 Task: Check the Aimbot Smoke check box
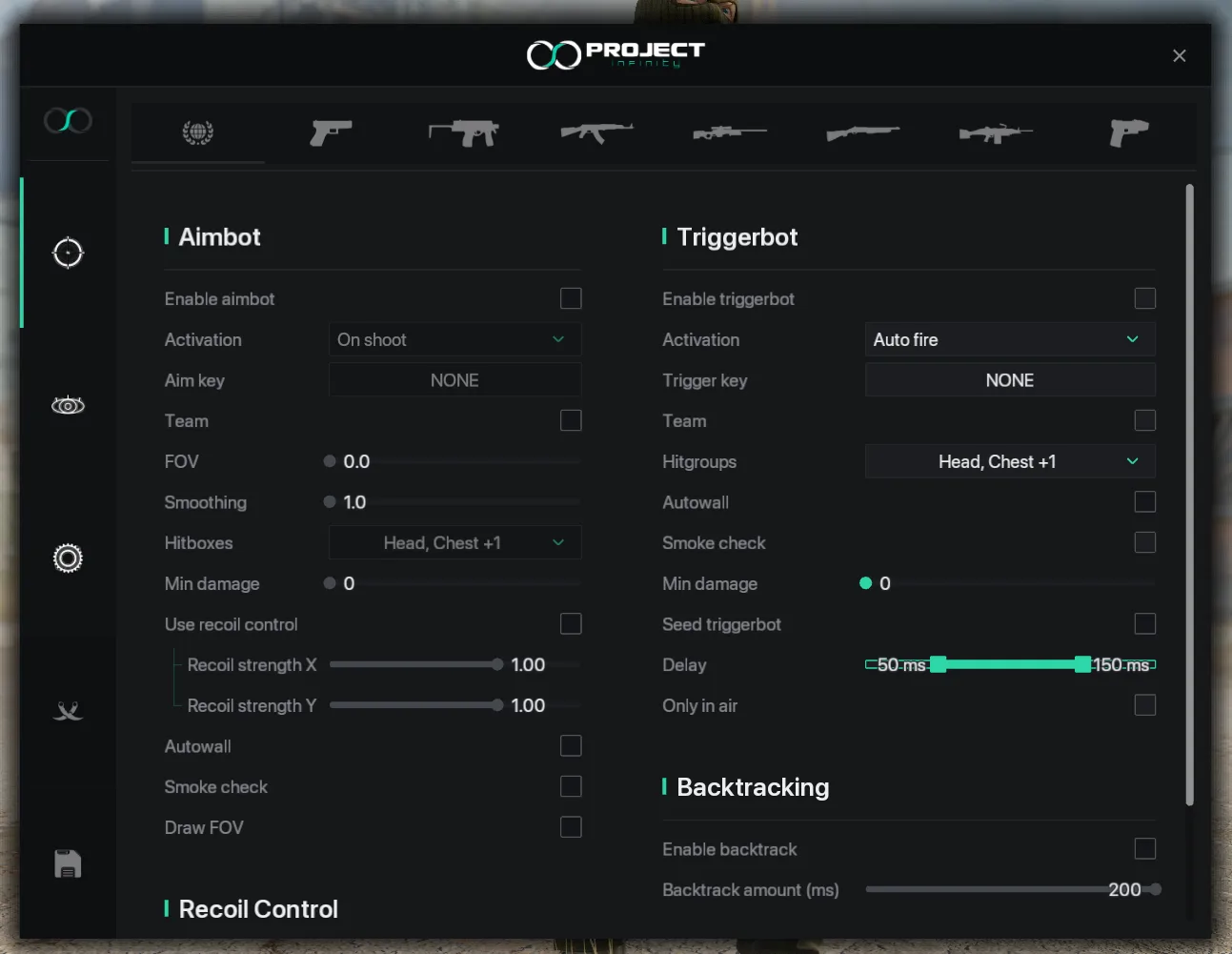(571, 786)
